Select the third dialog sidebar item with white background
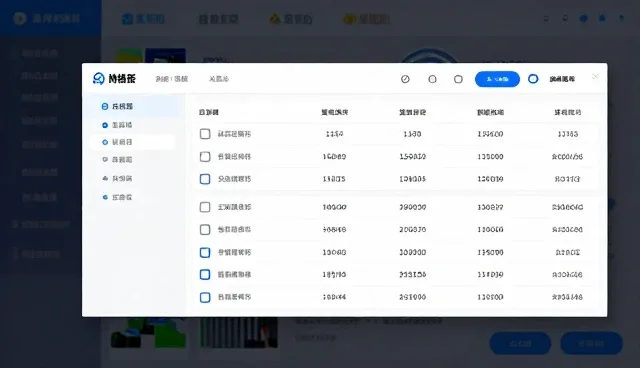 click(x=132, y=142)
